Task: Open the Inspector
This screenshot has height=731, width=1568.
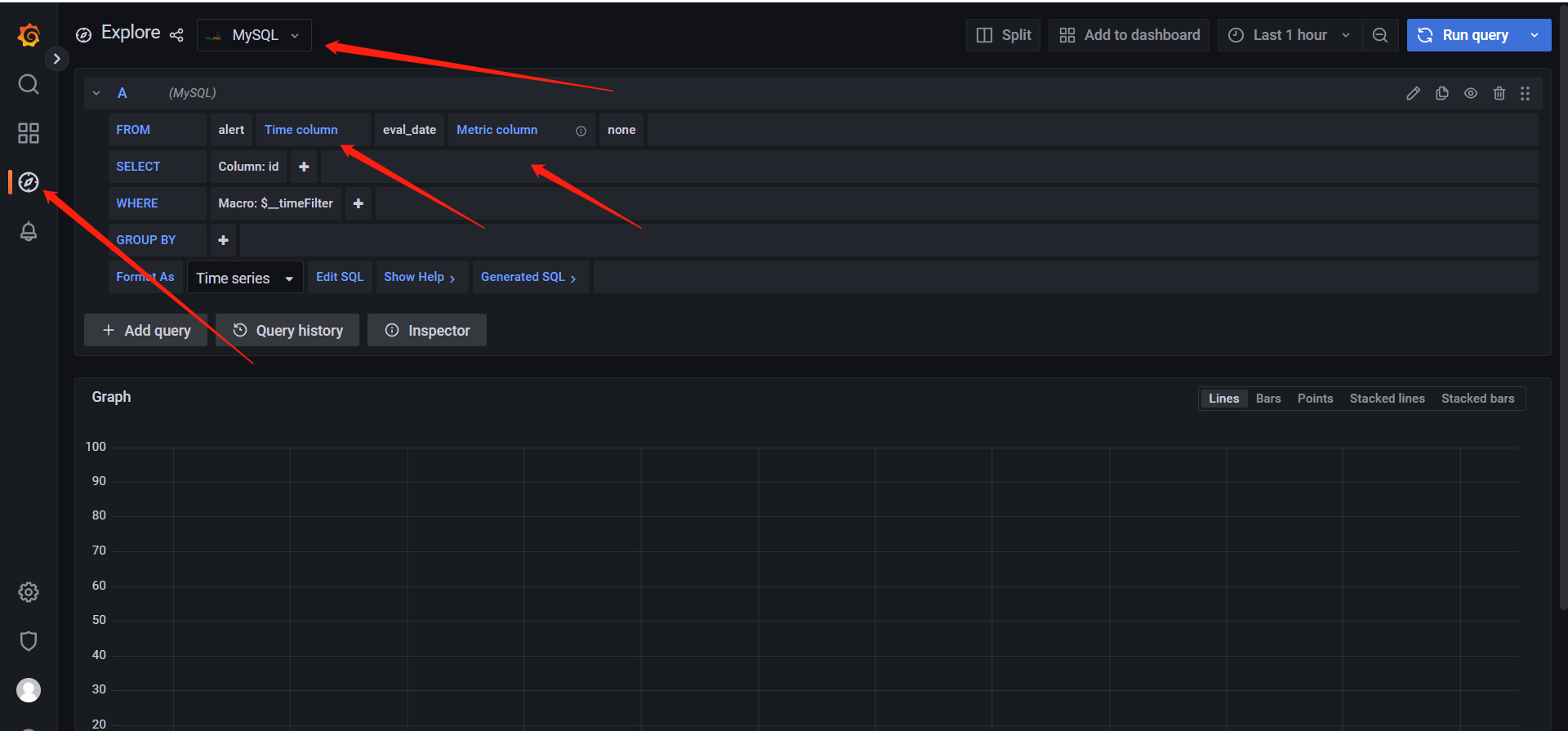Action: pos(427,330)
